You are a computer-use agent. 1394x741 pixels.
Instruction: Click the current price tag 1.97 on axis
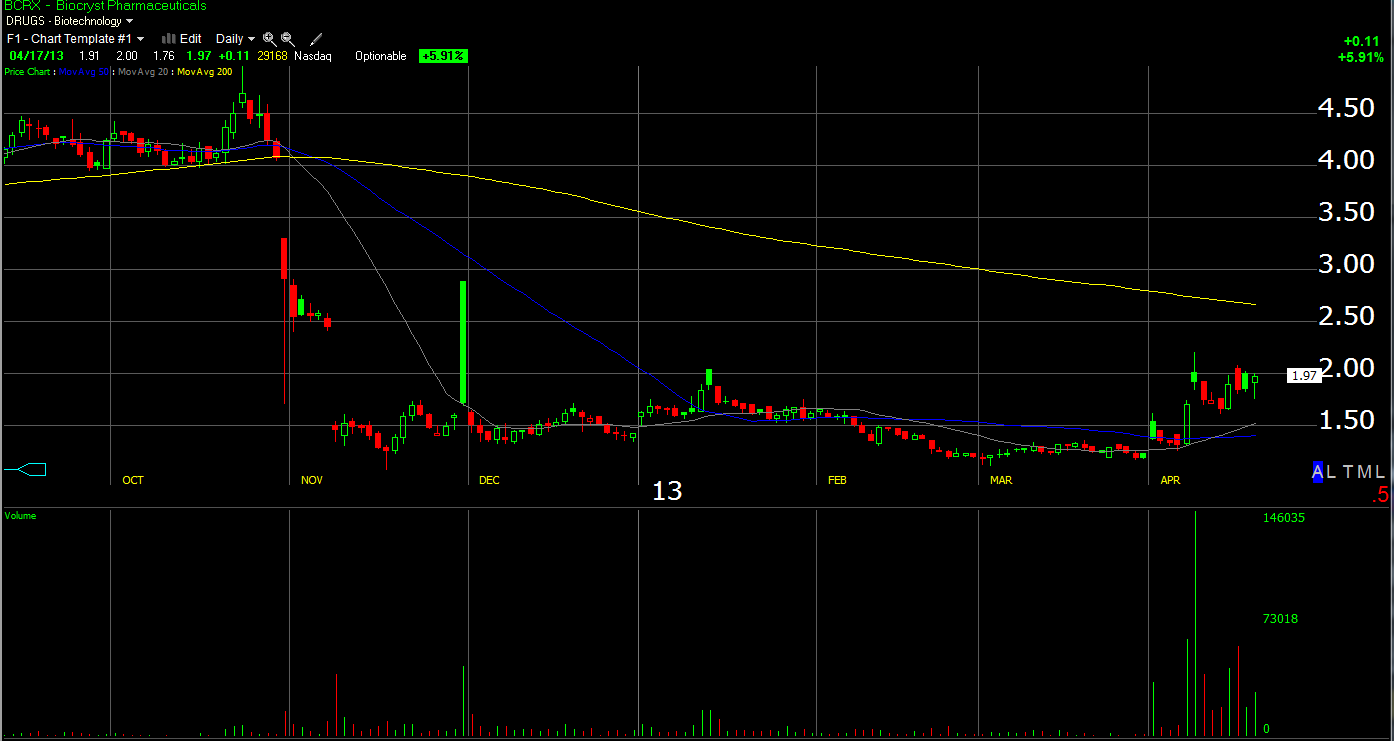point(1305,375)
